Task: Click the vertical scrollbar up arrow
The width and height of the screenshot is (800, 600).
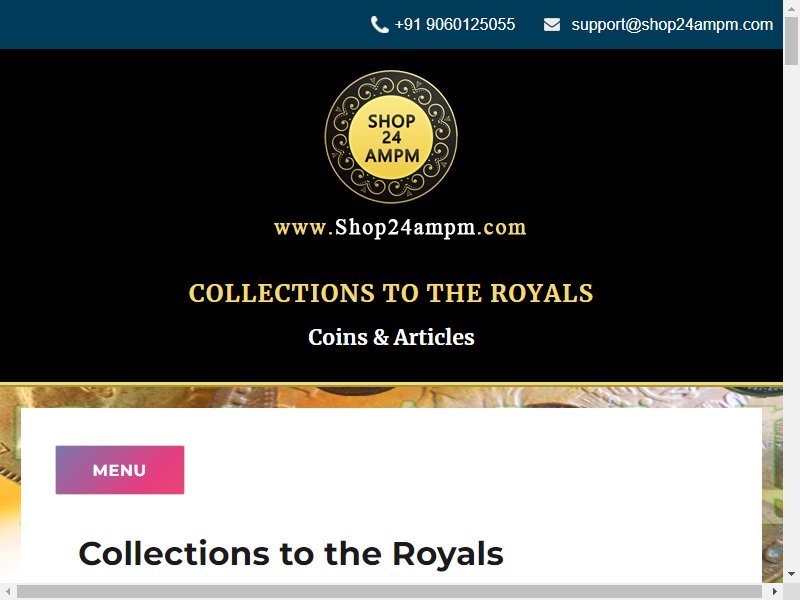Action: 791,7
